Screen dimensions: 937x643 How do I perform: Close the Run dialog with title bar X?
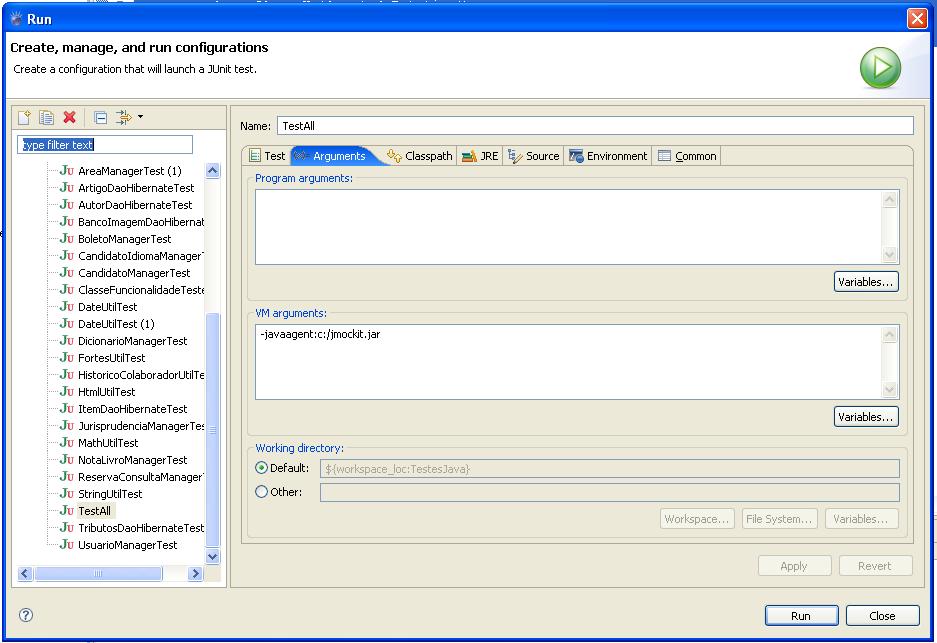[x=917, y=19]
